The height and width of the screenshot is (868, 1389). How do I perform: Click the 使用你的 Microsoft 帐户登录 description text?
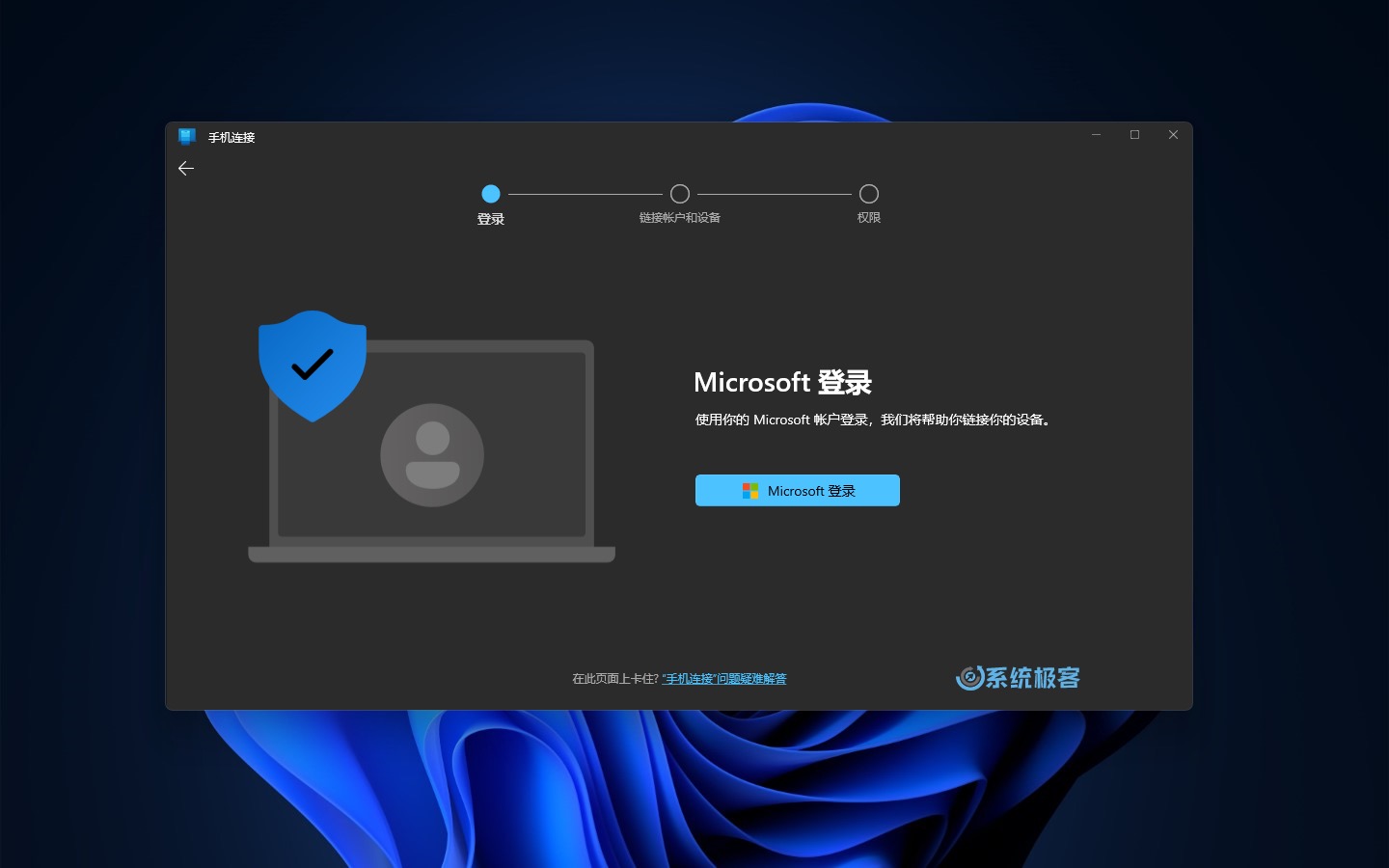point(873,420)
